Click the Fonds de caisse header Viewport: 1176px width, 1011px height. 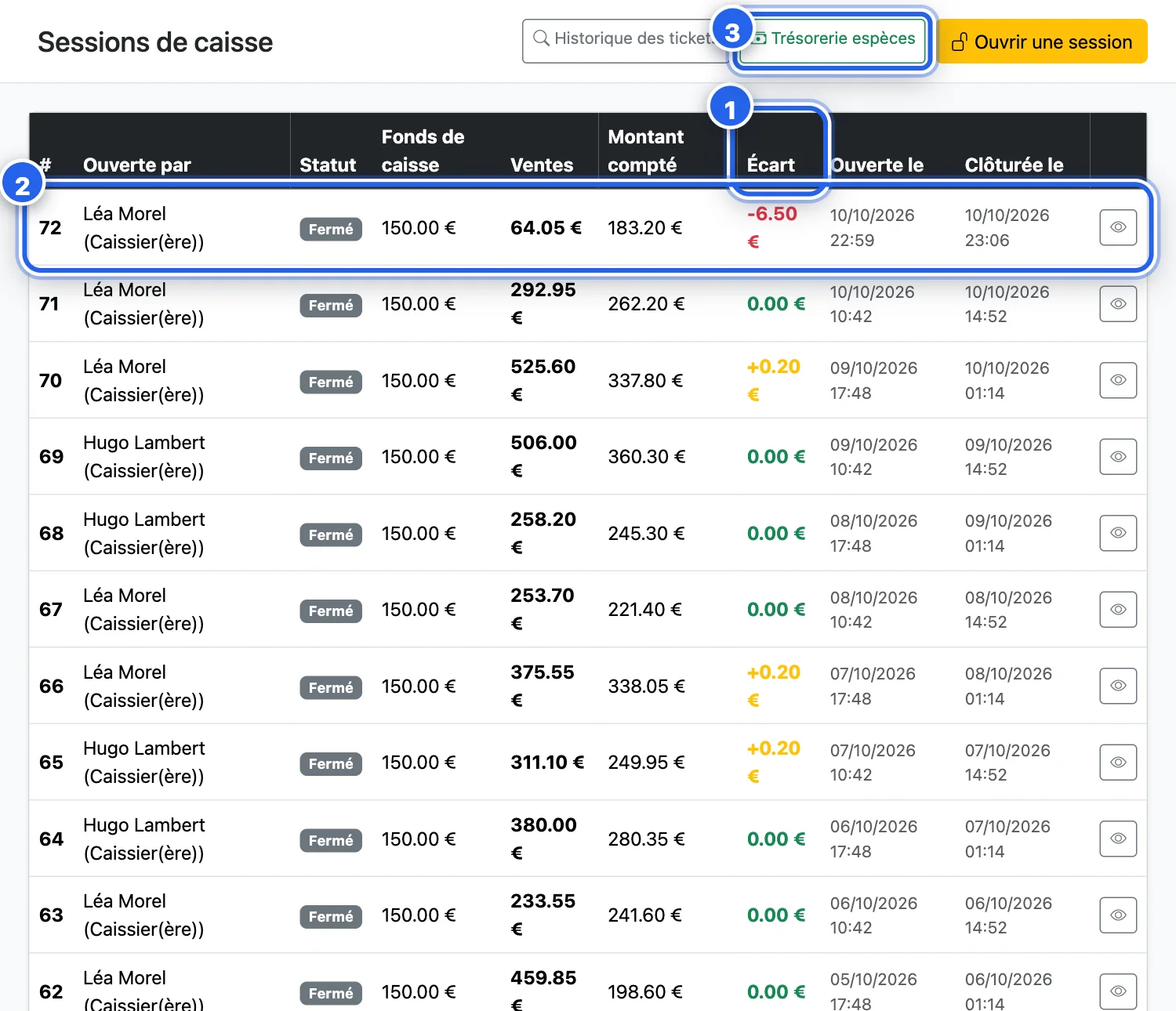click(423, 150)
